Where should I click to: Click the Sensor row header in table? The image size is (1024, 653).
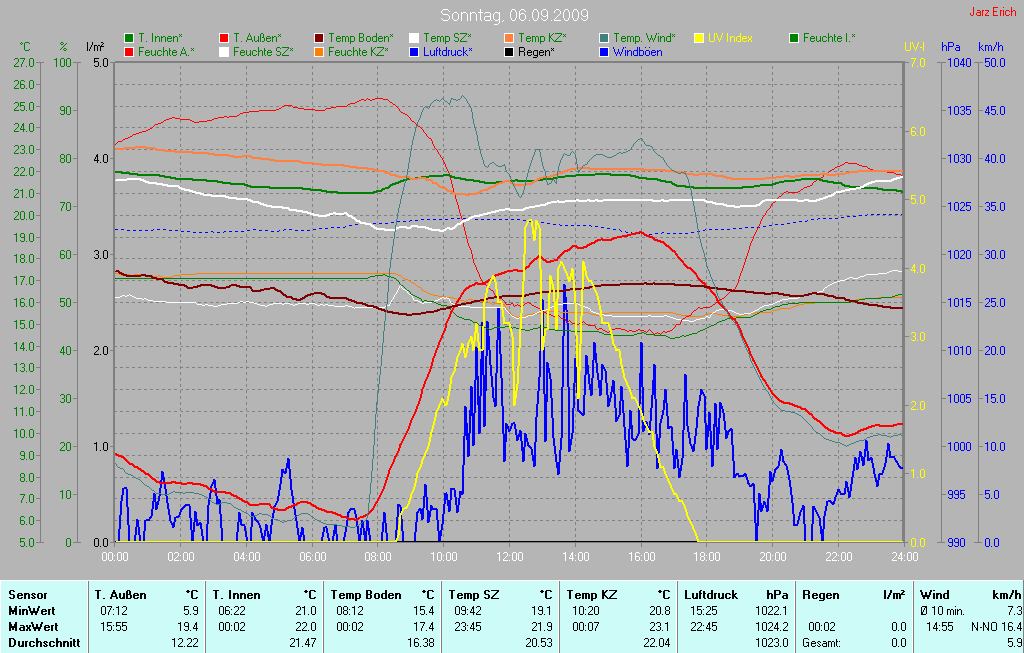27,595
